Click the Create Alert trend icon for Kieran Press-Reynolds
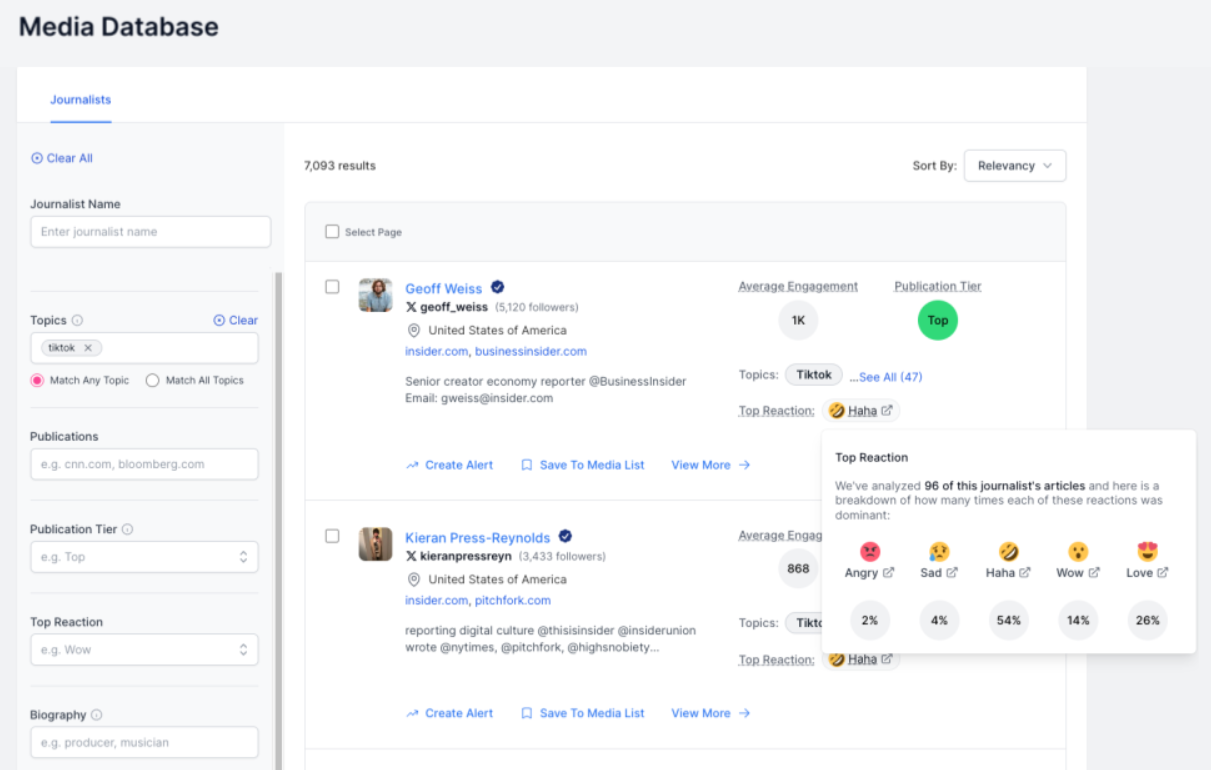 (412, 713)
